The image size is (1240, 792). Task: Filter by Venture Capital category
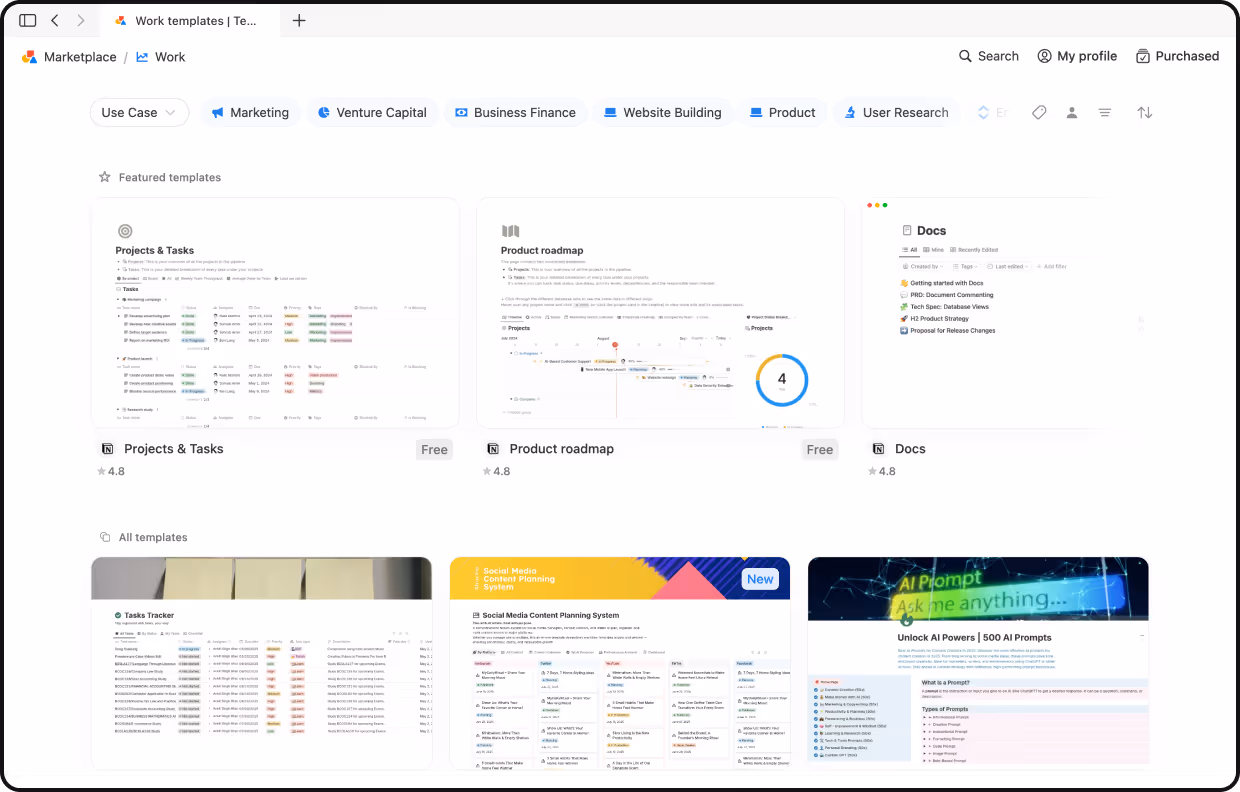tap(372, 113)
